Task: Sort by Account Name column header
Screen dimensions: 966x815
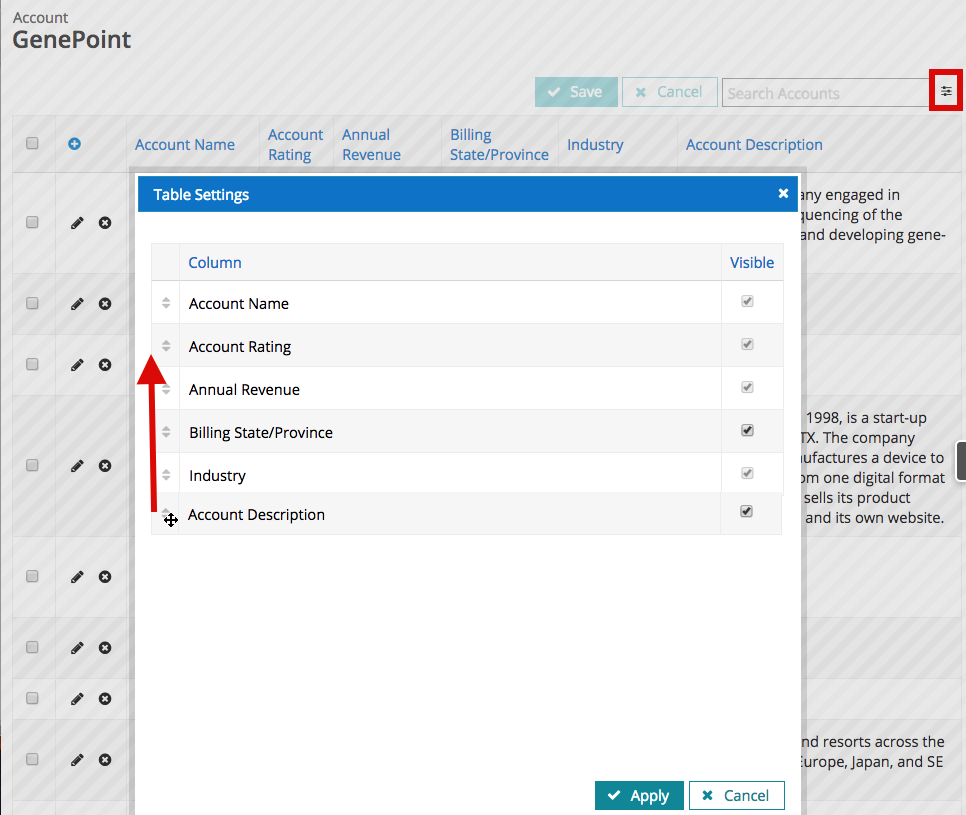Action: 185,145
